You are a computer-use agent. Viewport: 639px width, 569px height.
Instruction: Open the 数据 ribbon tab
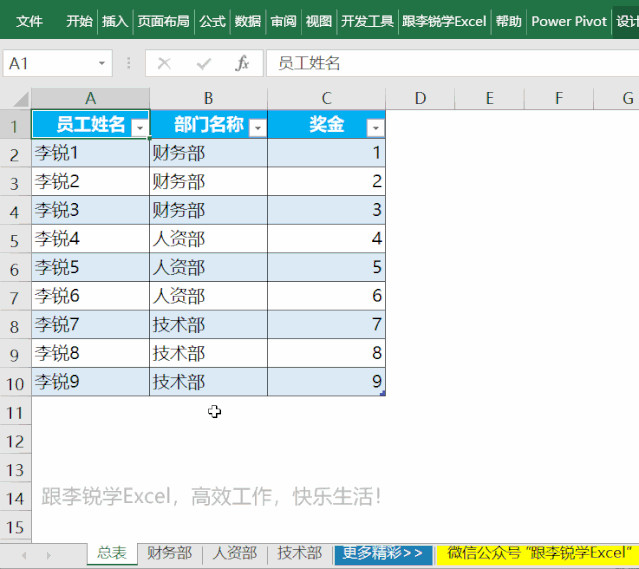point(248,21)
